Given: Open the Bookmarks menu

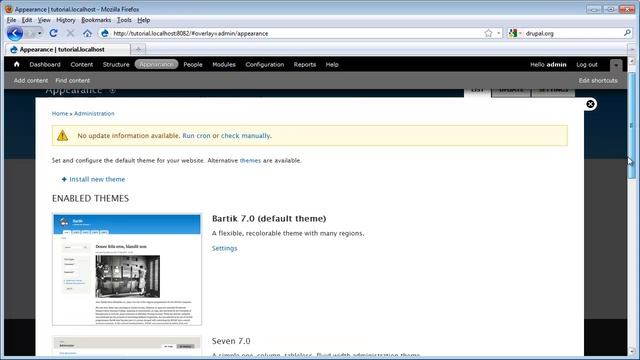Looking at the screenshot, I should point(96,20).
